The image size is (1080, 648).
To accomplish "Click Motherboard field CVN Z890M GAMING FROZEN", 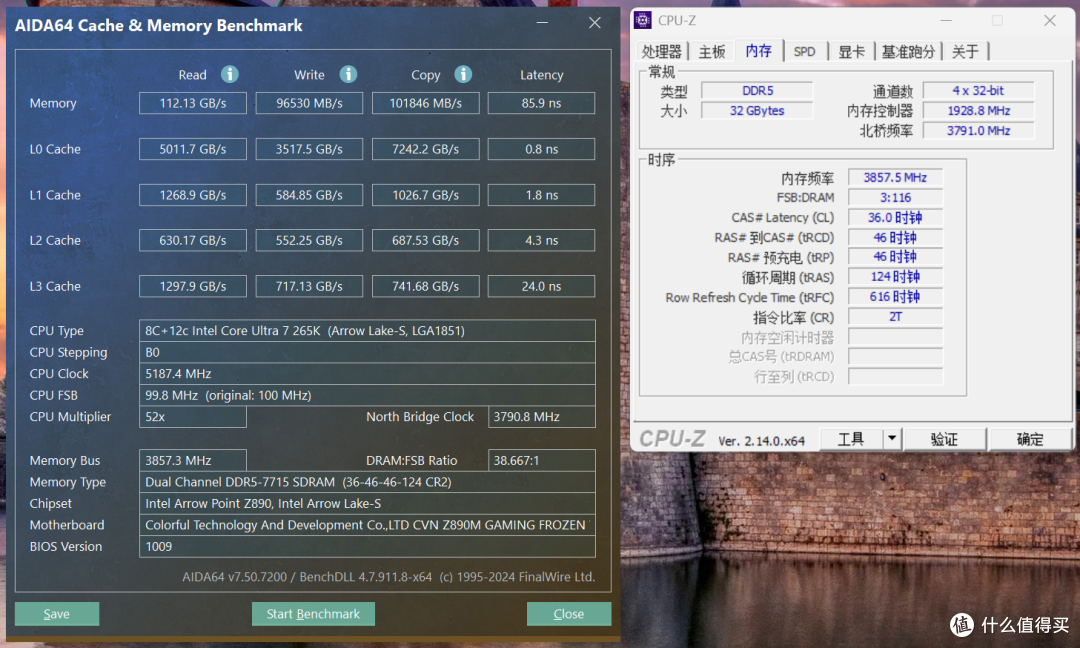I will tap(367, 525).
